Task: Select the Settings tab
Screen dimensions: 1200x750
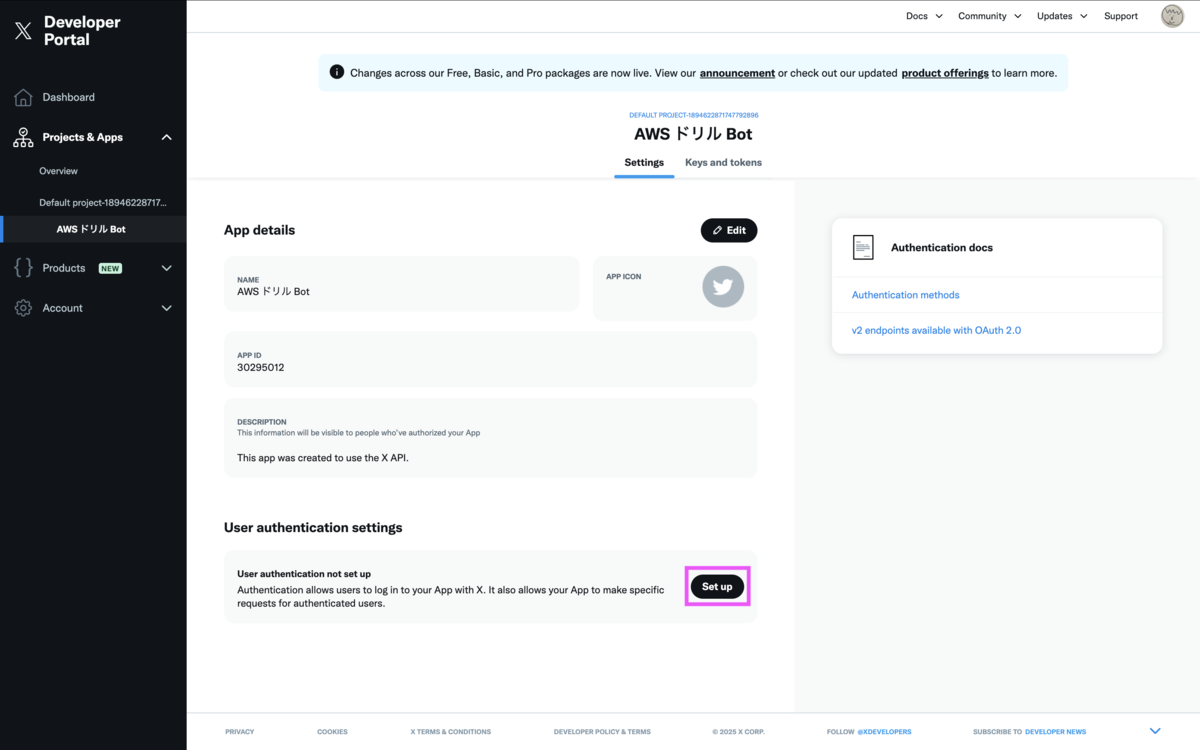Action: pos(644,162)
